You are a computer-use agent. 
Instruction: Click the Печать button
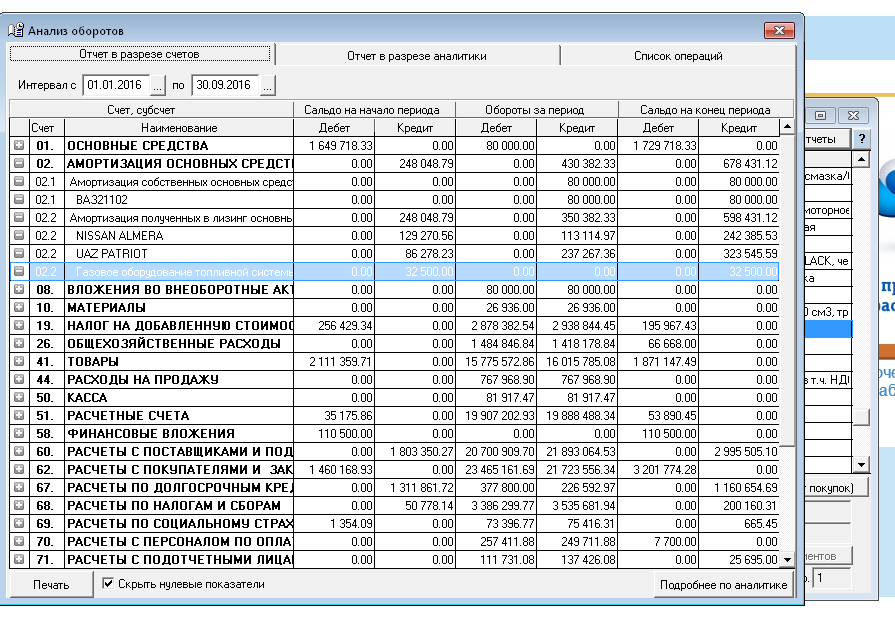pyautogui.click(x=51, y=585)
